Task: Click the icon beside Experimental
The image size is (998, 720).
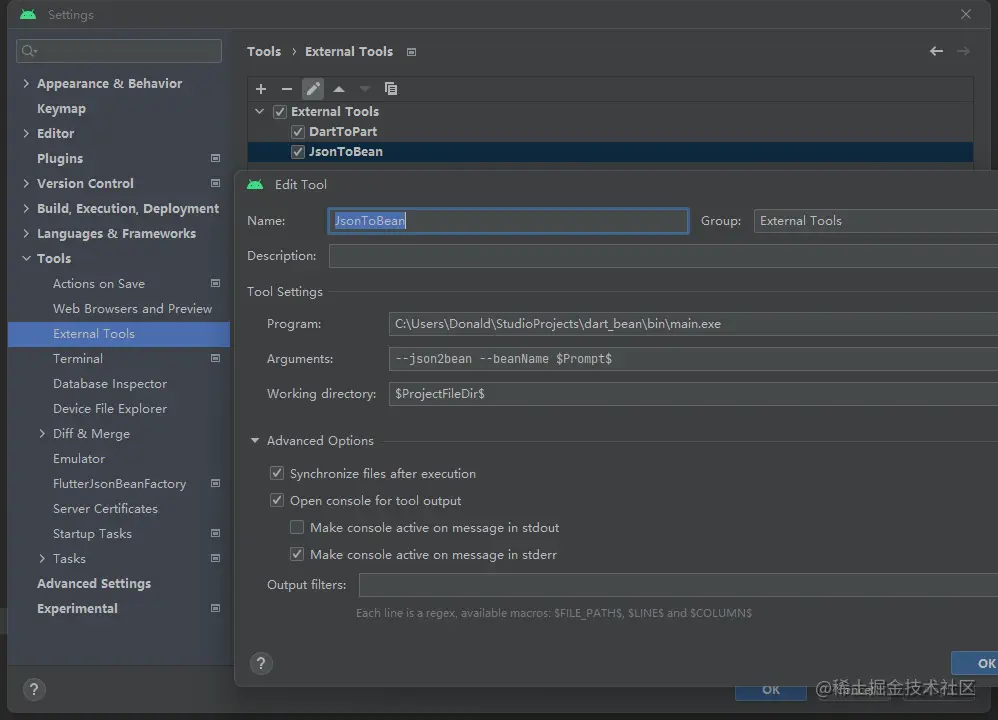Action: [x=215, y=608]
